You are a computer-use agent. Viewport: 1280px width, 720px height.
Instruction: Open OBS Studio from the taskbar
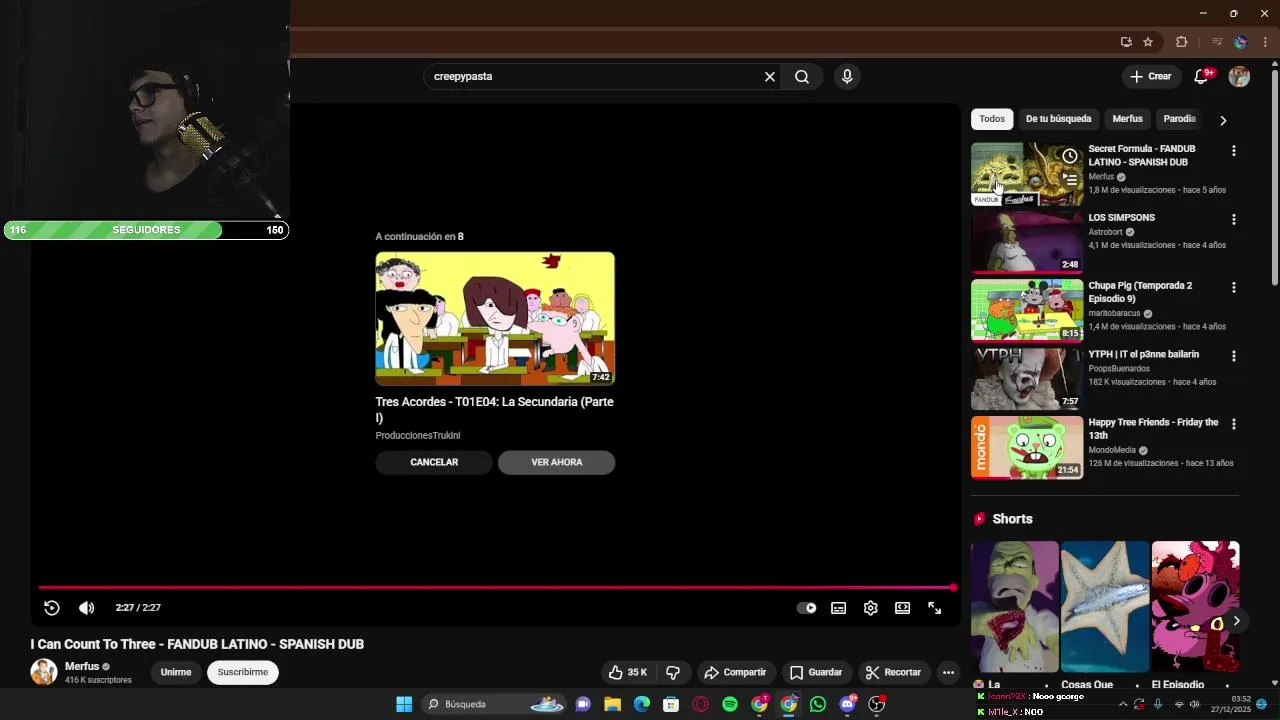[x=877, y=704]
